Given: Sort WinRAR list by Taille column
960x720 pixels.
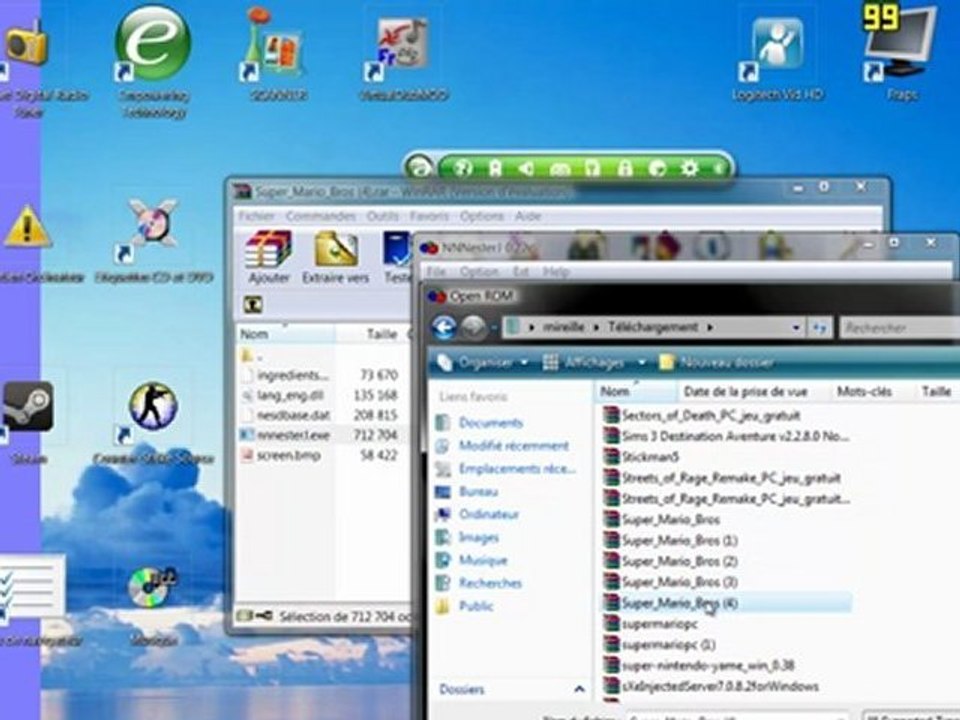Looking at the screenshot, I should click(371, 334).
